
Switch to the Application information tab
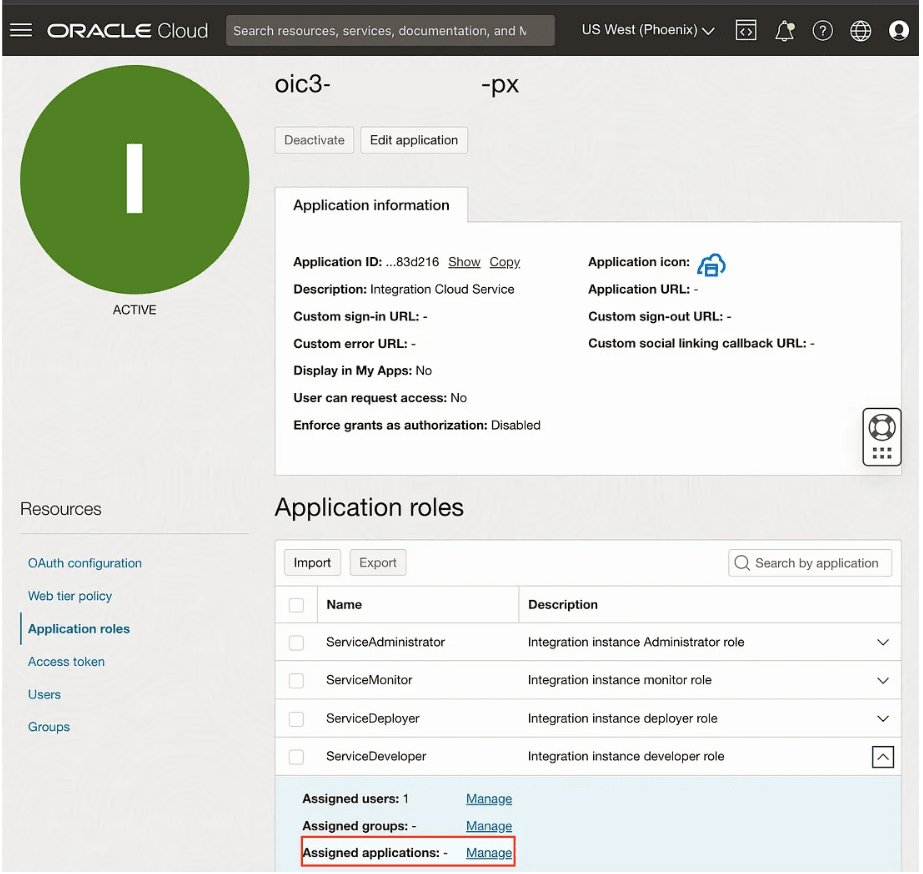pos(371,205)
